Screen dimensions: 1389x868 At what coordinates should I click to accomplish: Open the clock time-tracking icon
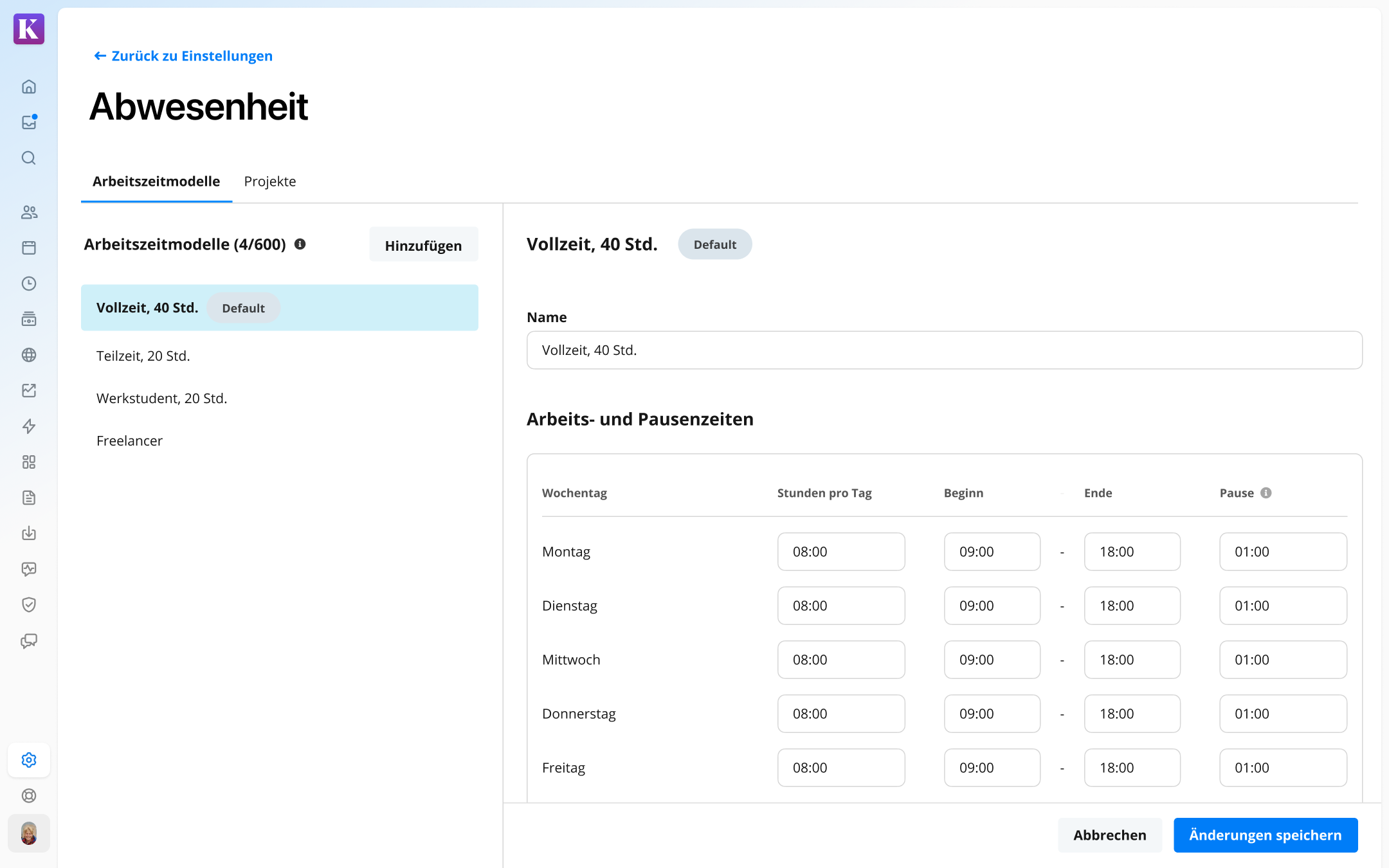pyautogui.click(x=29, y=284)
